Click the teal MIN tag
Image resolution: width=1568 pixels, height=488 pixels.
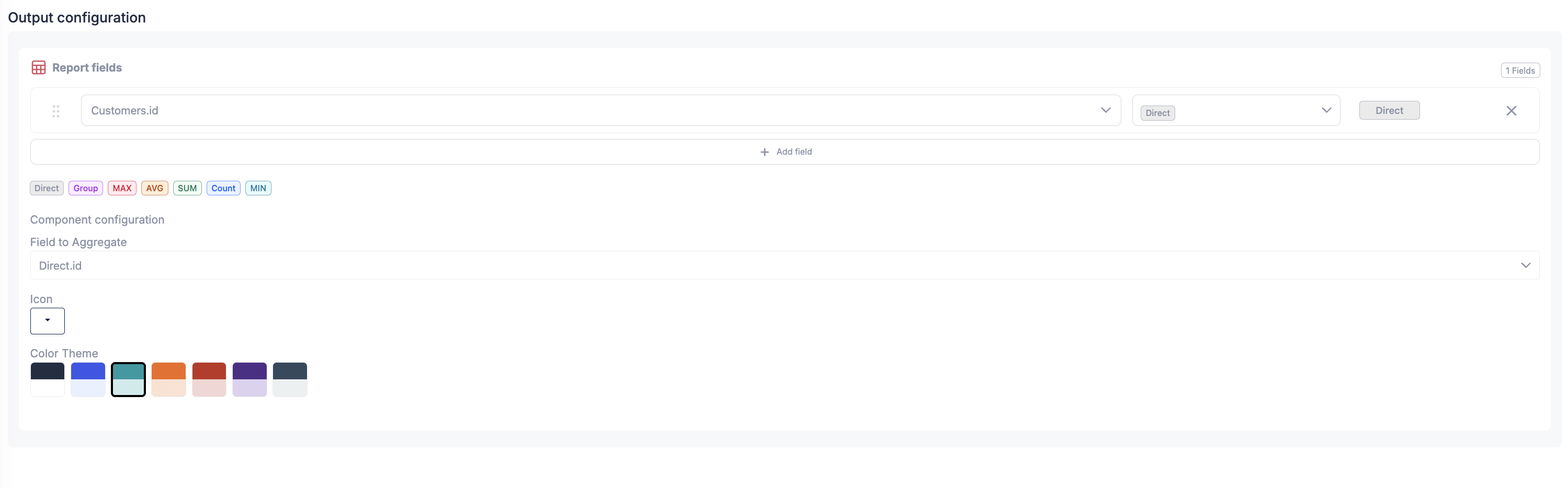(x=258, y=189)
